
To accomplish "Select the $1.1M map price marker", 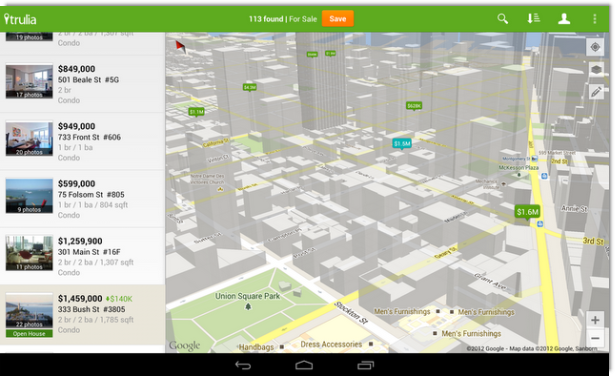I will [197, 112].
